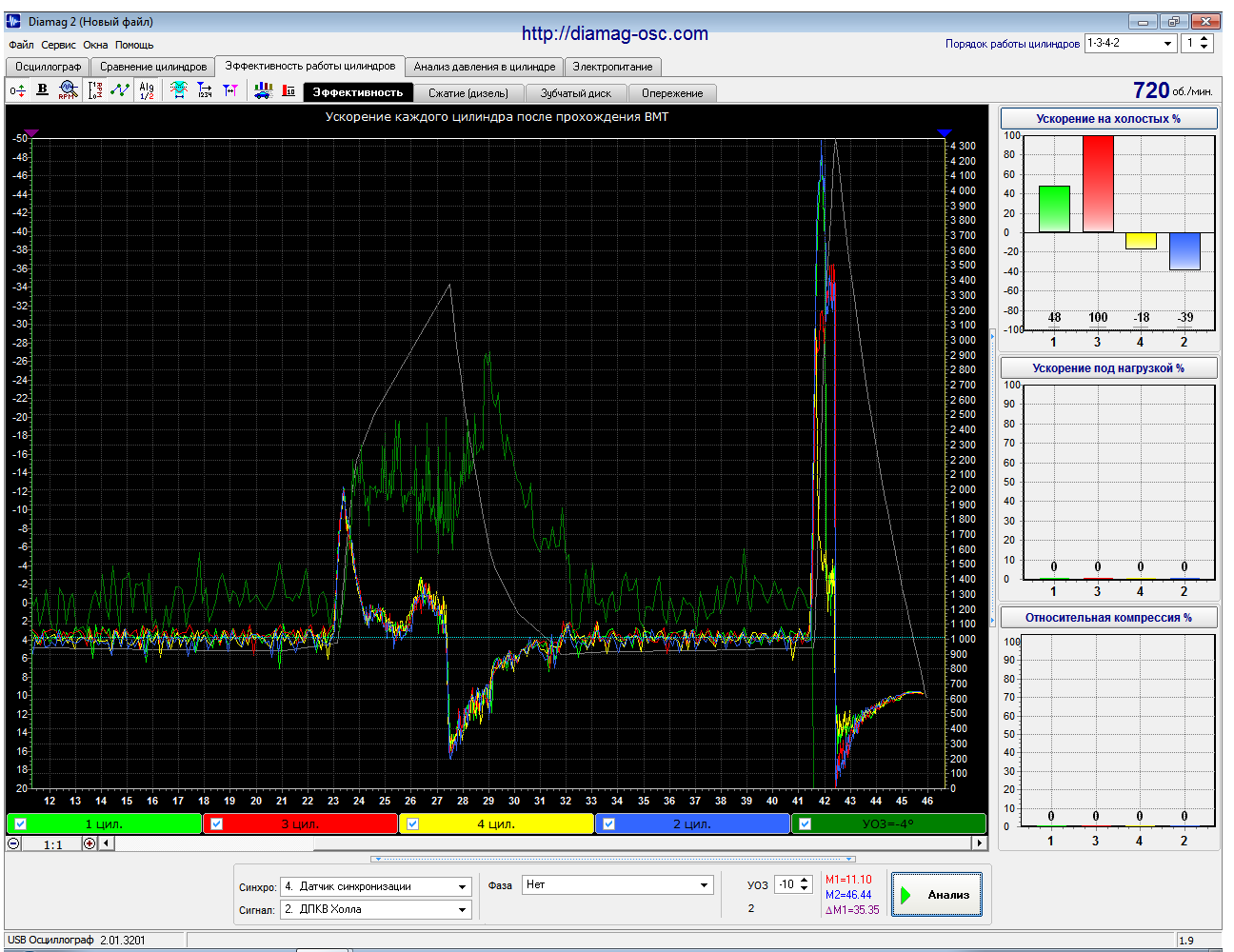Increase the УОЗ stepper value
Viewport: 1234px width, 952px height.
pos(805,881)
